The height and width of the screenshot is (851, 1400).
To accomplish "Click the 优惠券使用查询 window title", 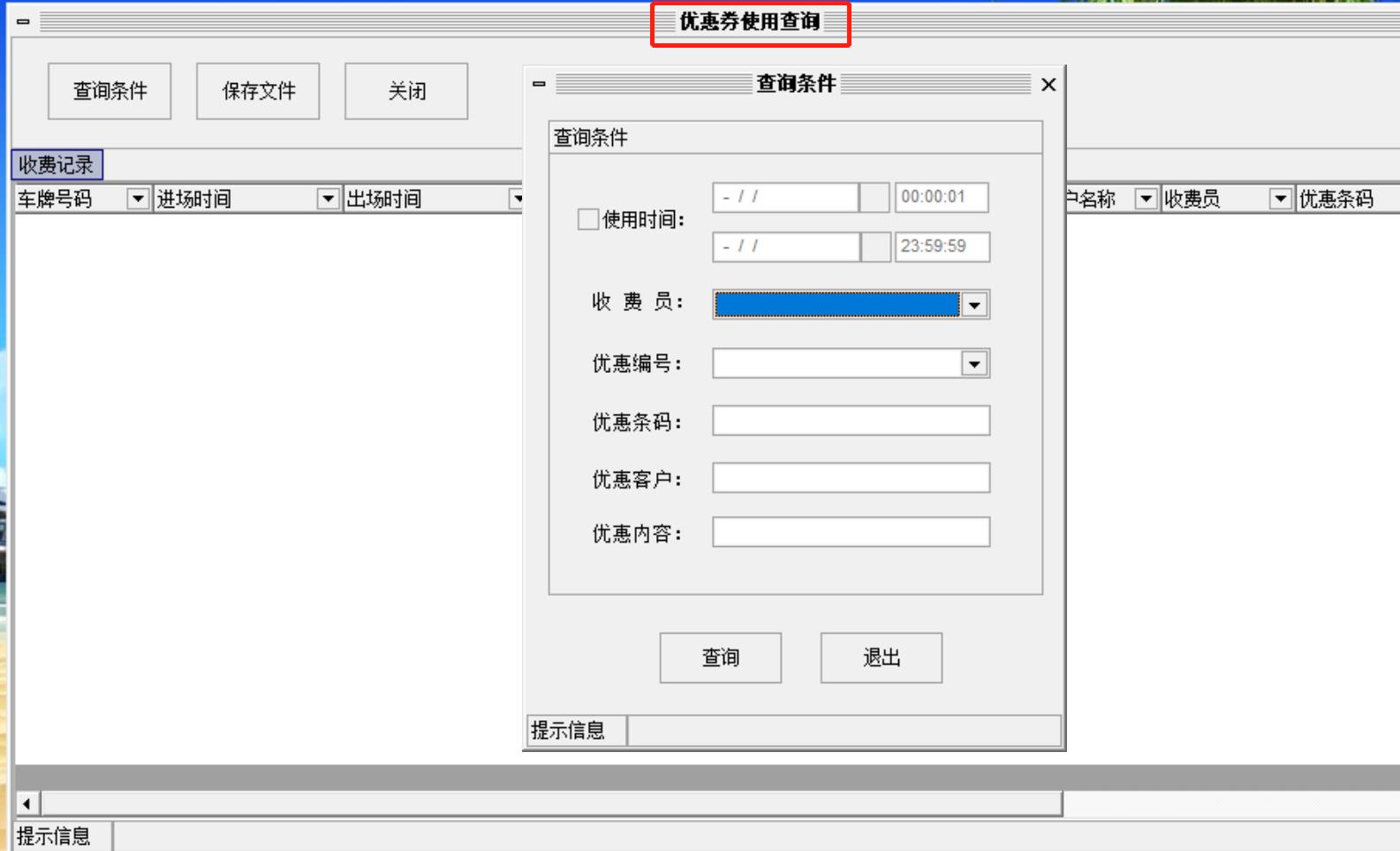I will pos(750,22).
